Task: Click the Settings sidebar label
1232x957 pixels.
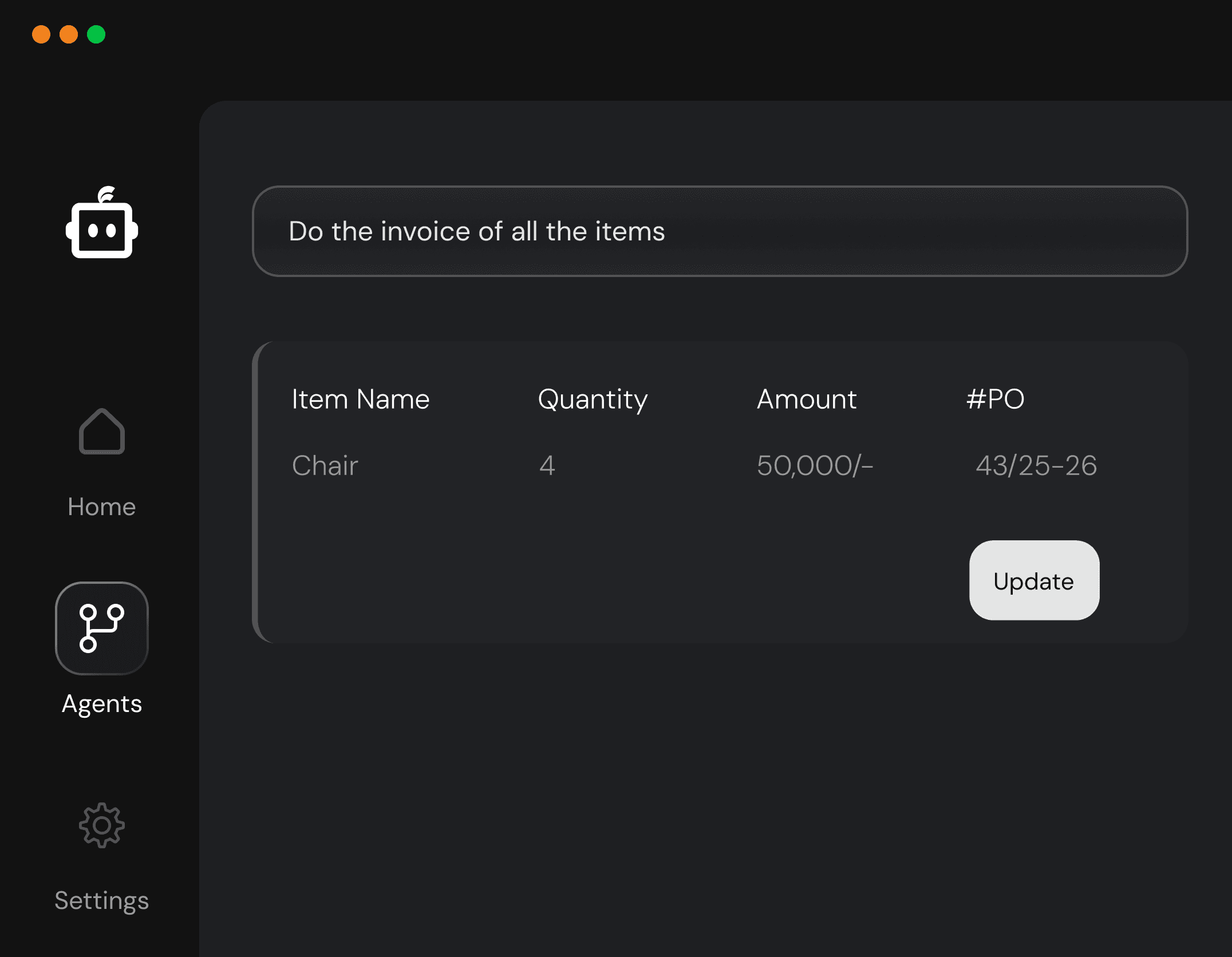Action: click(x=102, y=900)
